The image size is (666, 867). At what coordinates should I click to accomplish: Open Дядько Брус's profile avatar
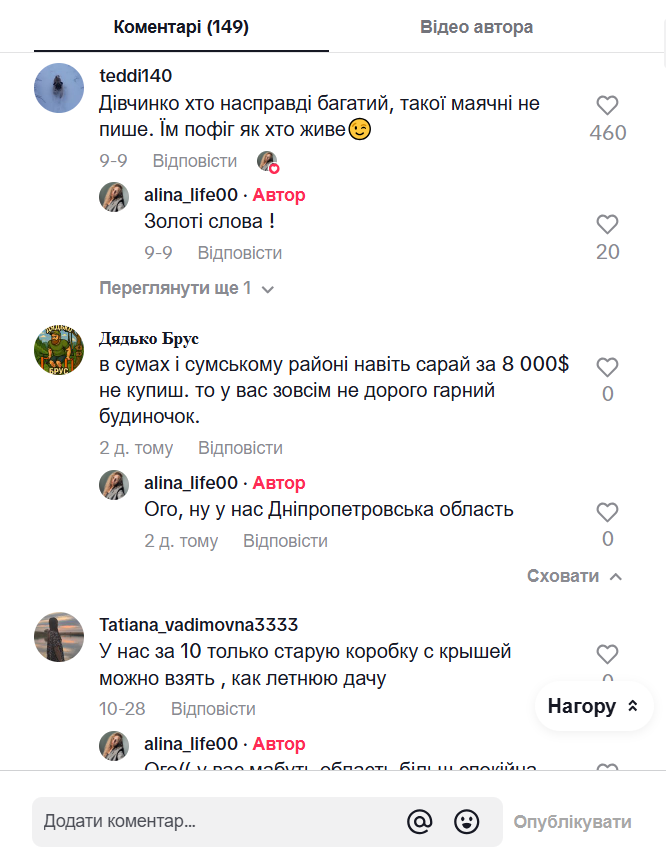[59, 350]
